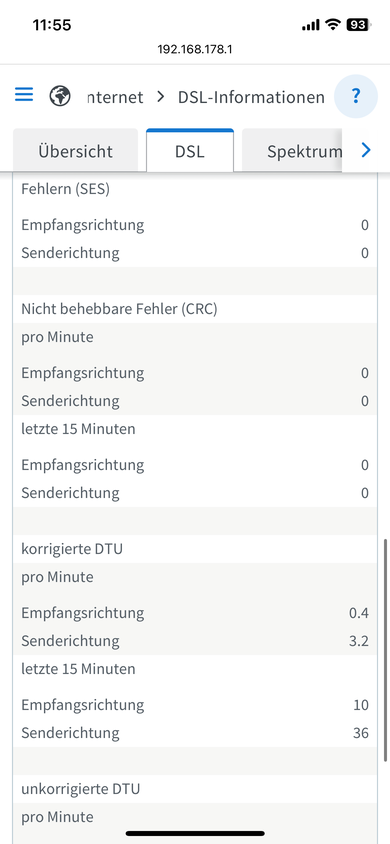Tap the globe Internet icon in the breadcrumb
This screenshot has width=390, height=844.
(x=60, y=96)
